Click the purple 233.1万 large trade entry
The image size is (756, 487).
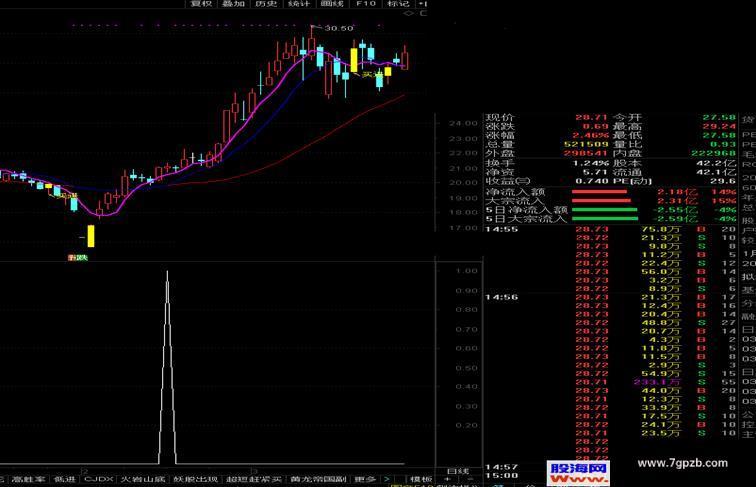point(657,382)
